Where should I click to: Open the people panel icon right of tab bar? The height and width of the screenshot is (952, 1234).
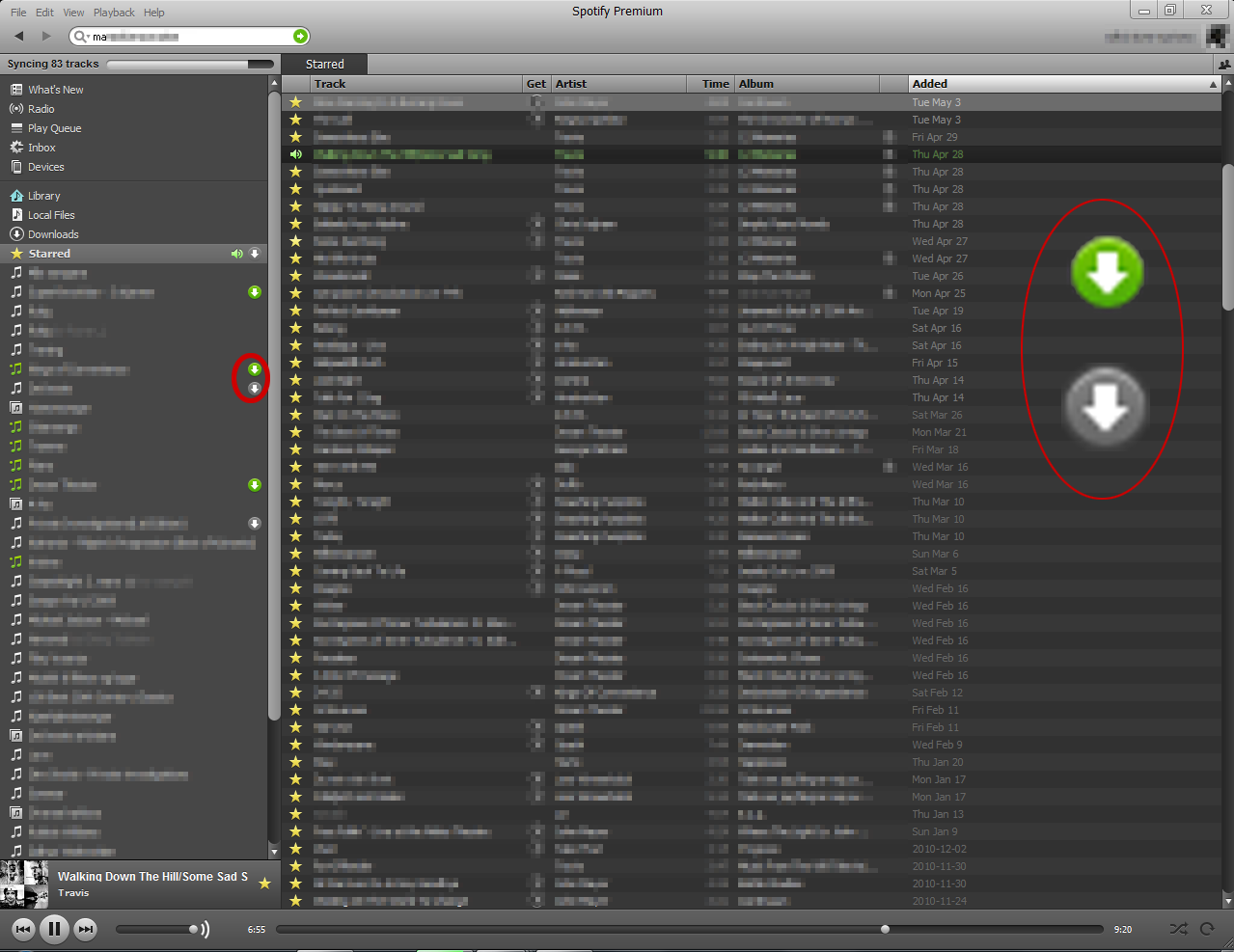point(1224,65)
